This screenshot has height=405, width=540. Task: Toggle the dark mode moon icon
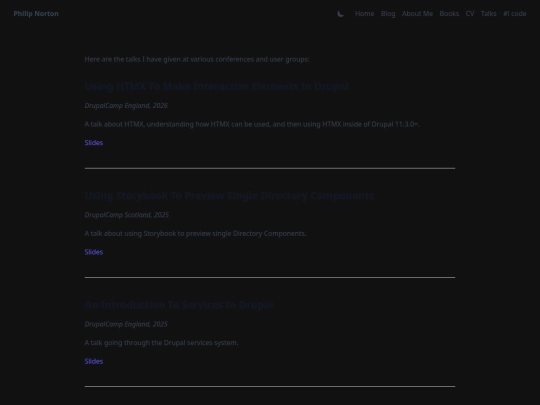(340, 14)
